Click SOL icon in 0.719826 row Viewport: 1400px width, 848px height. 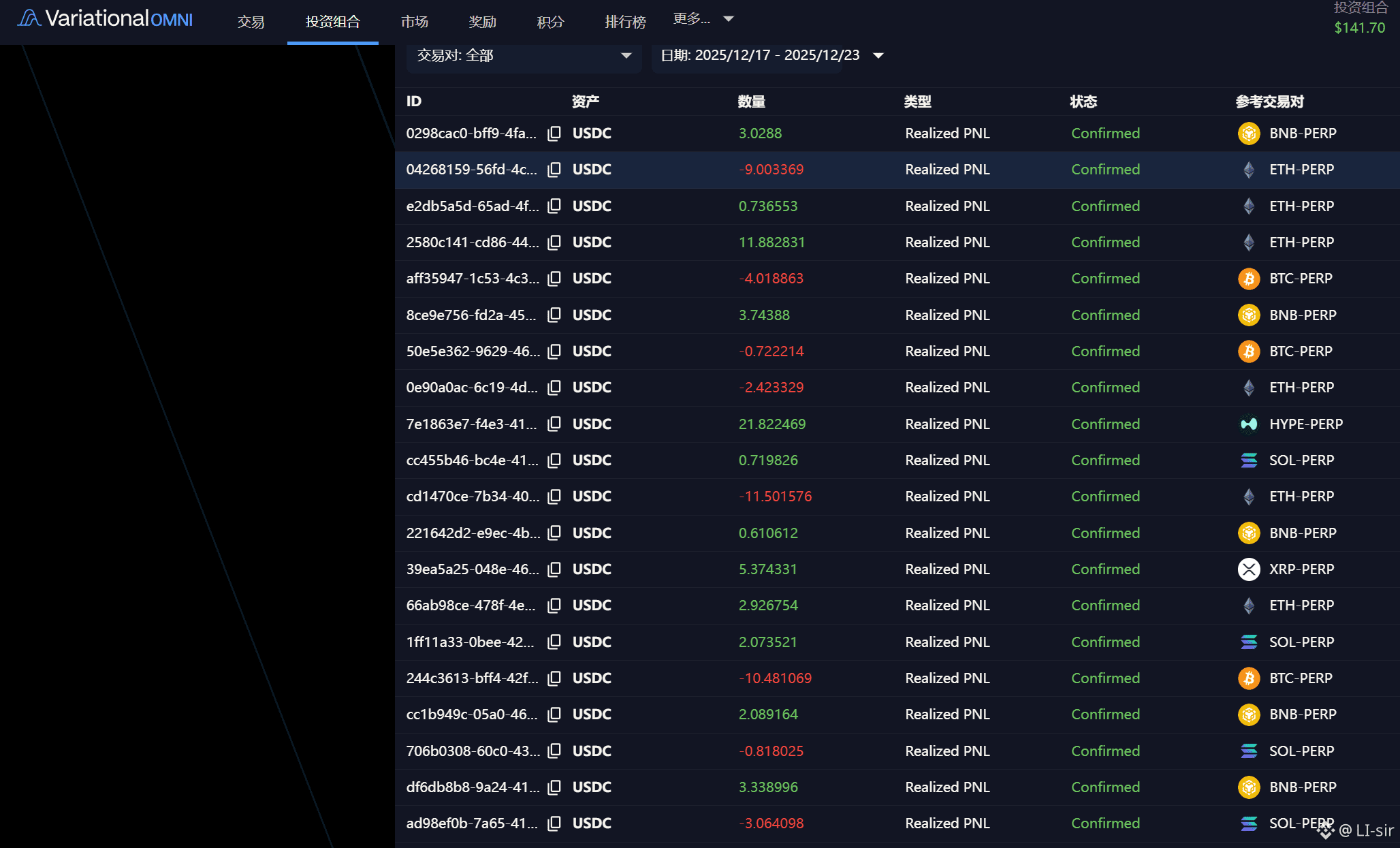point(1249,460)
